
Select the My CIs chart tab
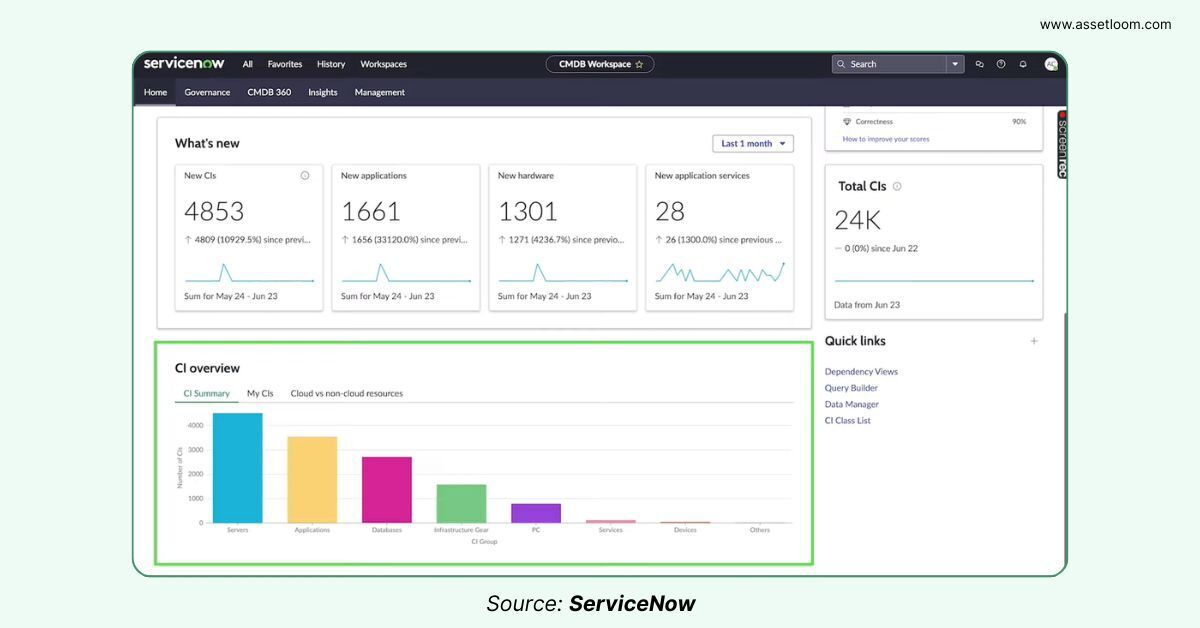pos(260,393)
